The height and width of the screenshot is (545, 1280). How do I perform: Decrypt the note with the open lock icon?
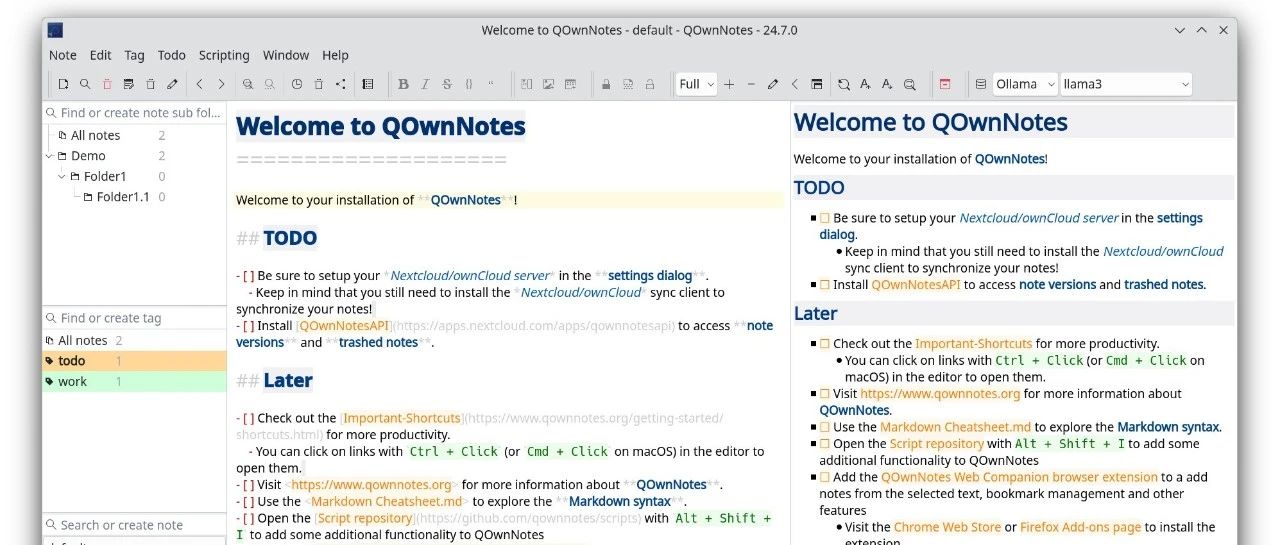point(650,84)
